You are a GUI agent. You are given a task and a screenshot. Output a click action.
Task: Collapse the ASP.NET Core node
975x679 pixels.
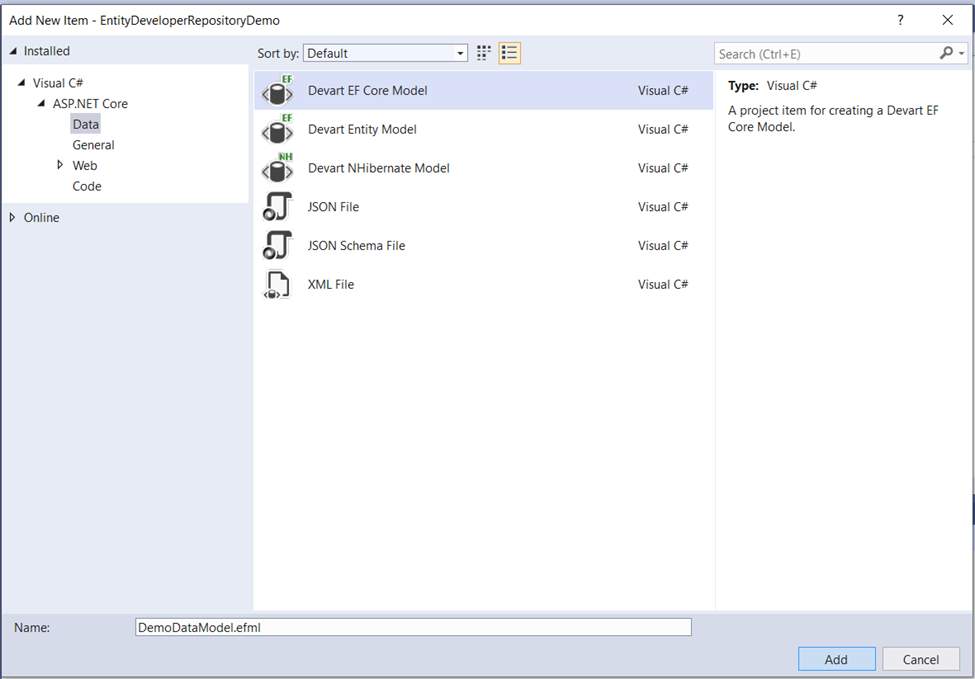point(42,103)
